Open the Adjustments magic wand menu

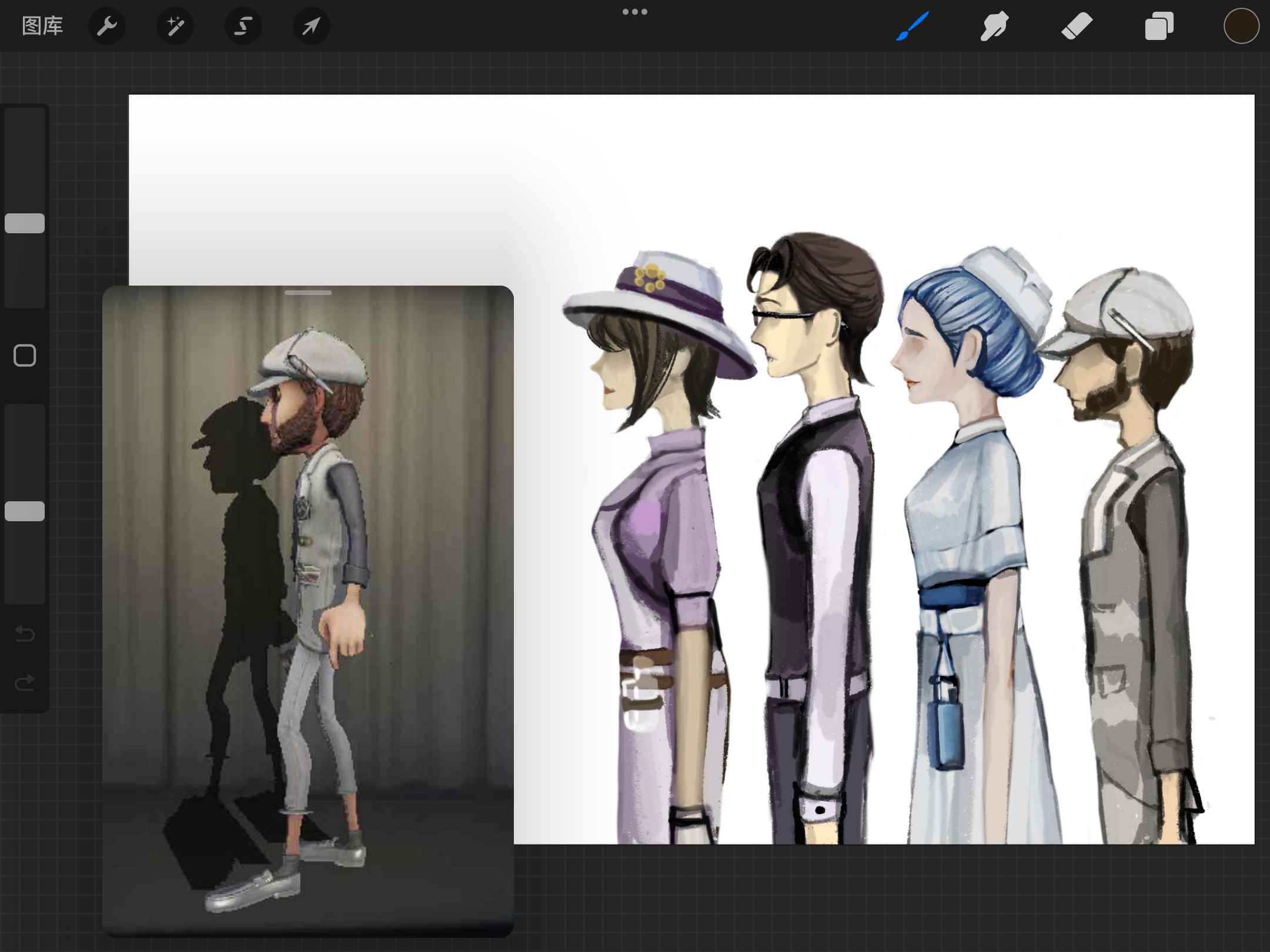(175, 26)
